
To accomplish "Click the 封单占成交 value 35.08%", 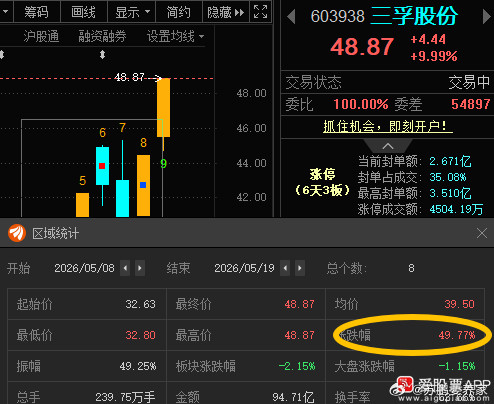I will click(448, 177).
